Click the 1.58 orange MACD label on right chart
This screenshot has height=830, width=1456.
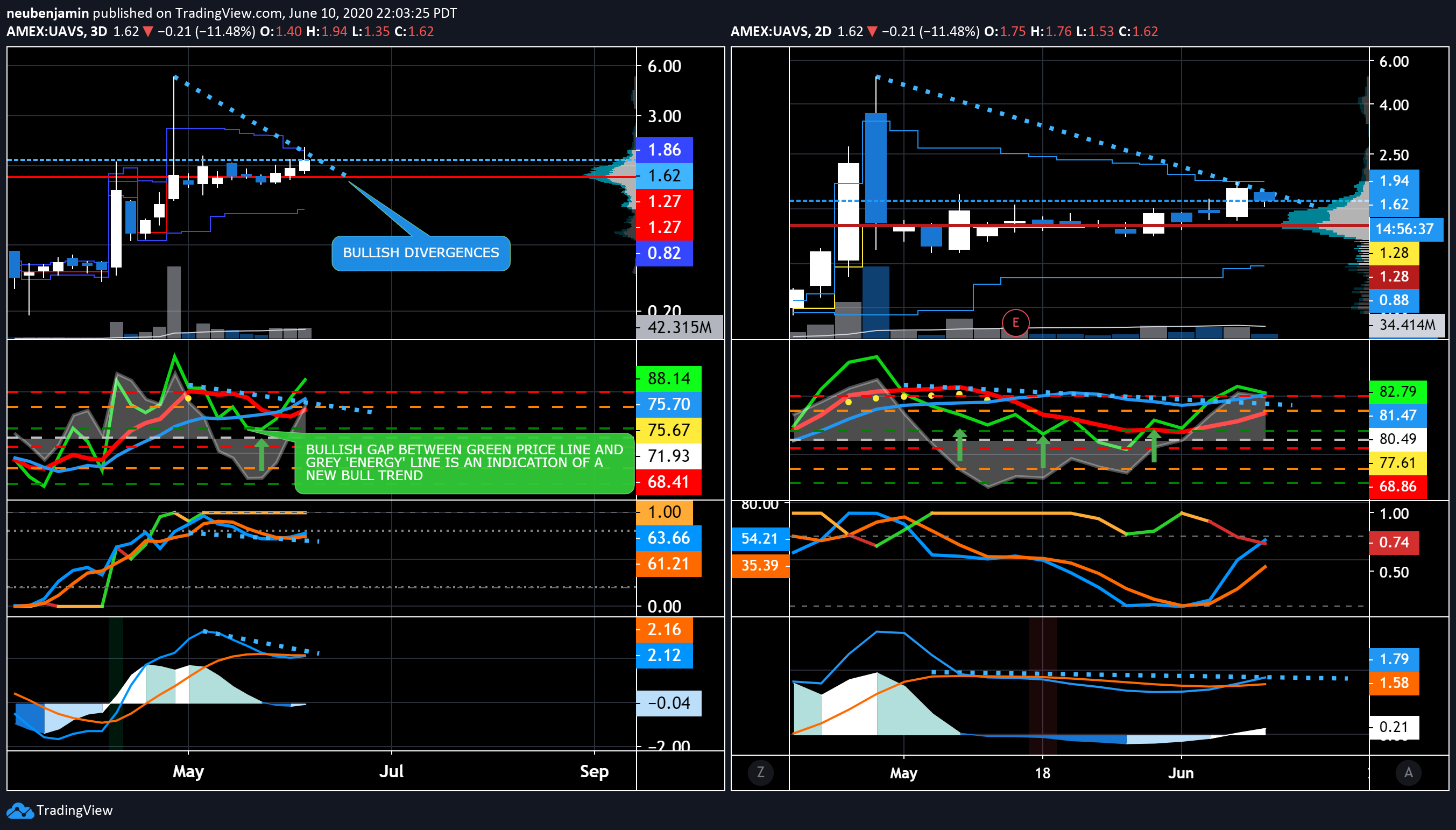[1394, 683]
